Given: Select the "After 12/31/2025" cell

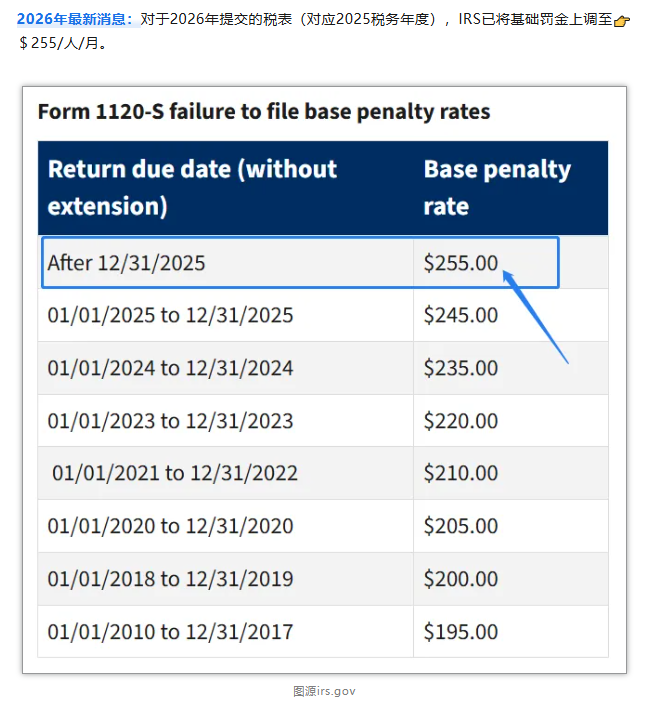Looking at the screenshot, I should 127,263.
